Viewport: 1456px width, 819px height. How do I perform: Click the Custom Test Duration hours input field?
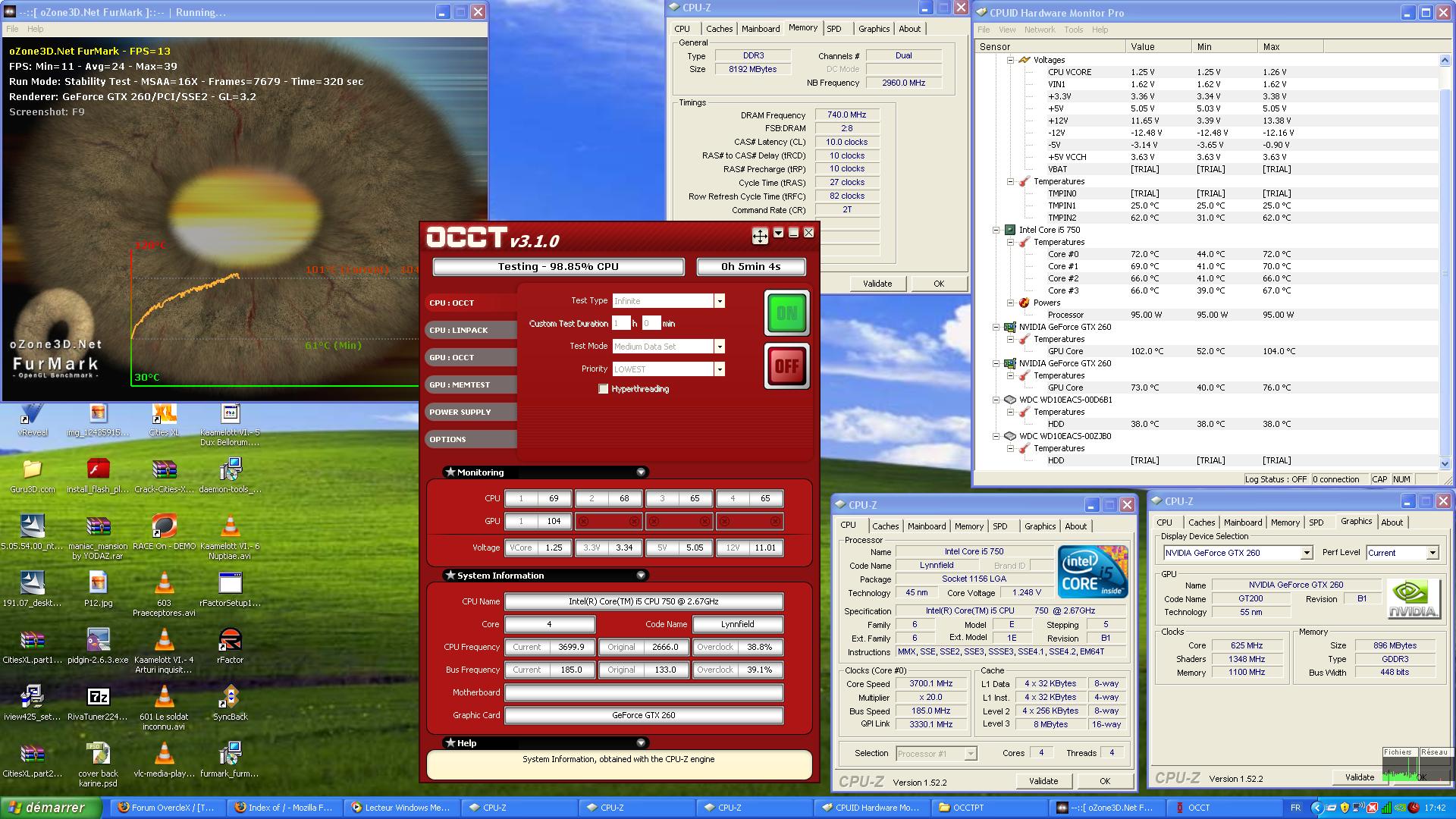(x=623, y=323)
